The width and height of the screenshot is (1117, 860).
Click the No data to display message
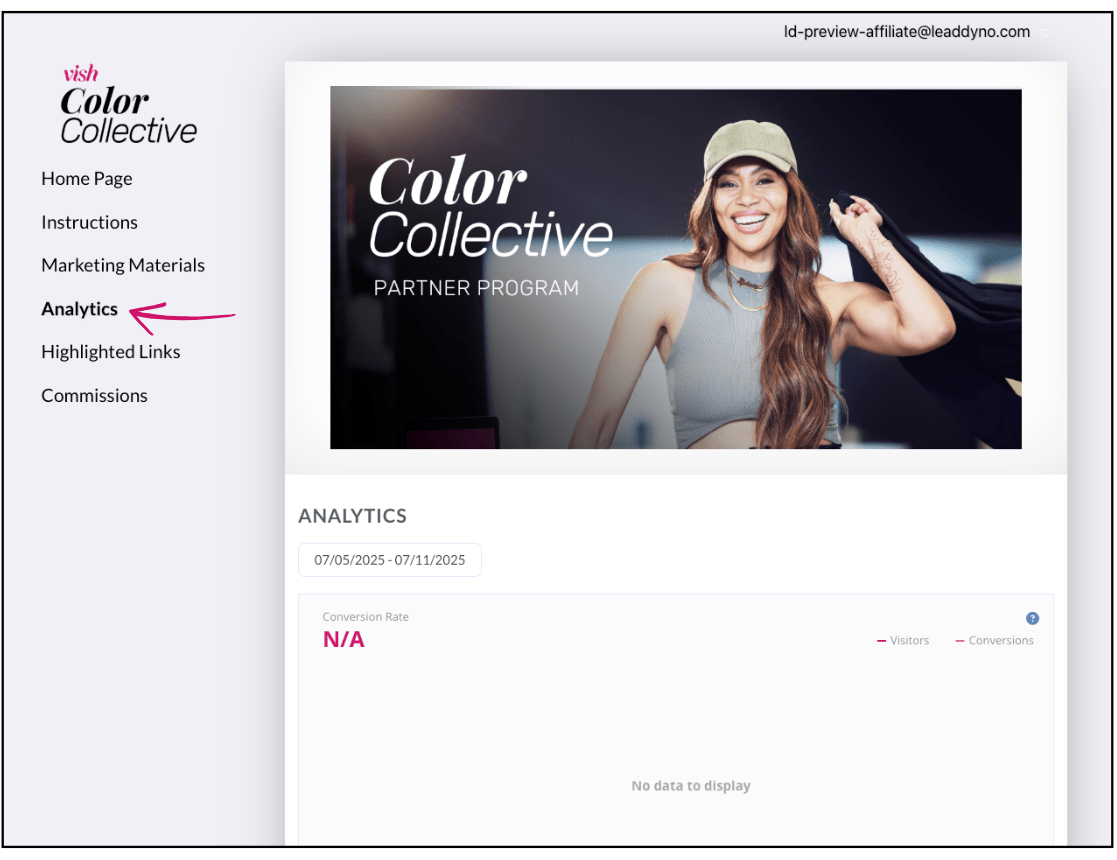point(690,785)
